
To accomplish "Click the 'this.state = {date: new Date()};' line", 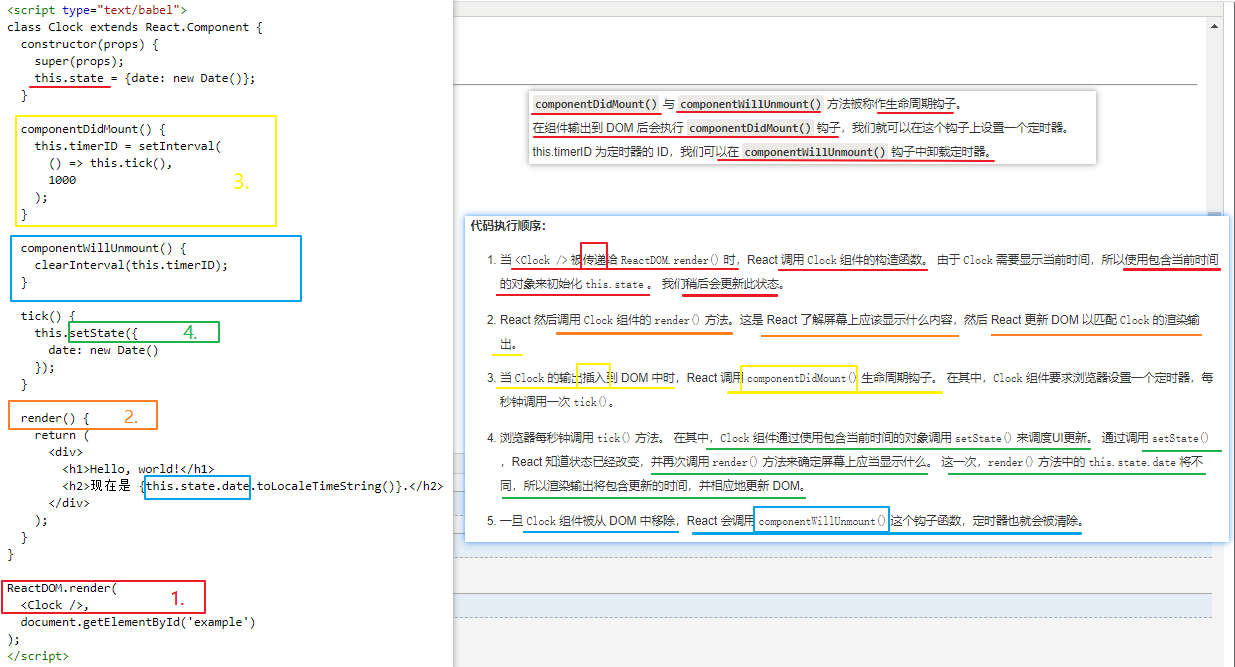I will [x=145, y=78].
